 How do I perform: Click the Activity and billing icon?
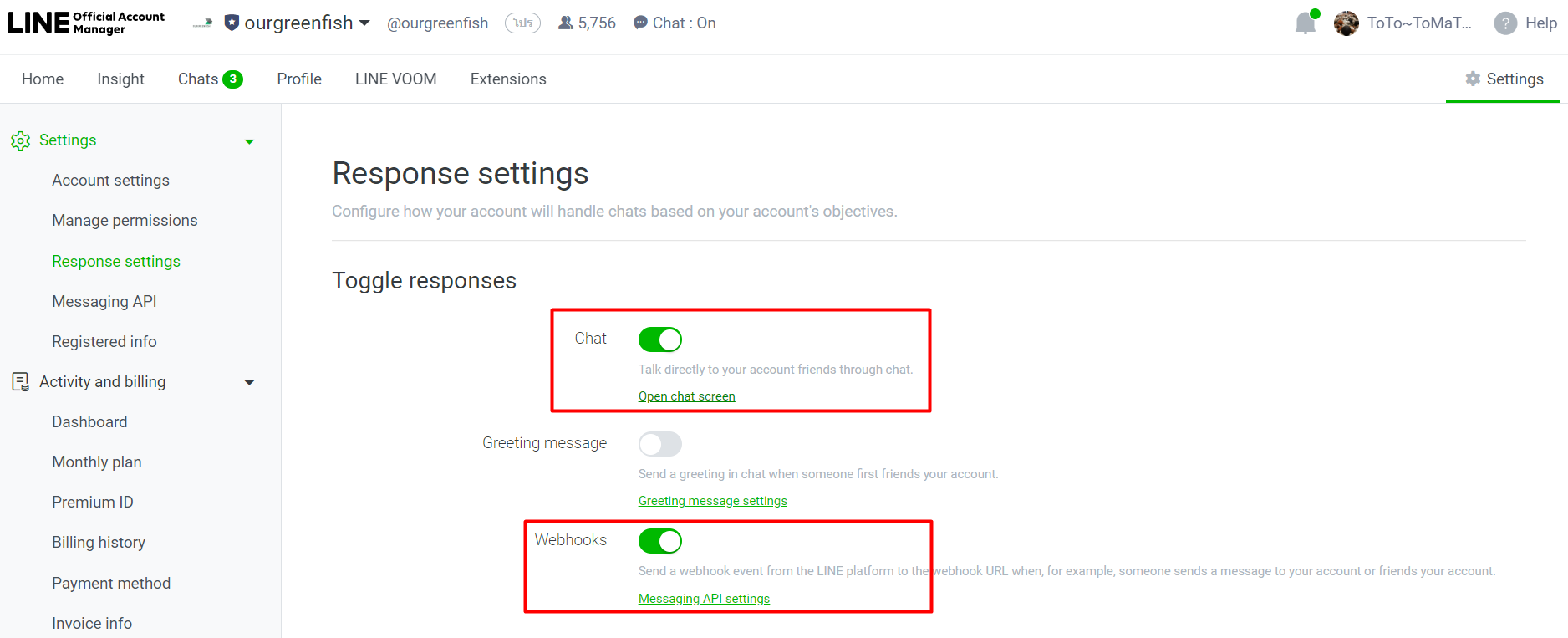point(20,381)
